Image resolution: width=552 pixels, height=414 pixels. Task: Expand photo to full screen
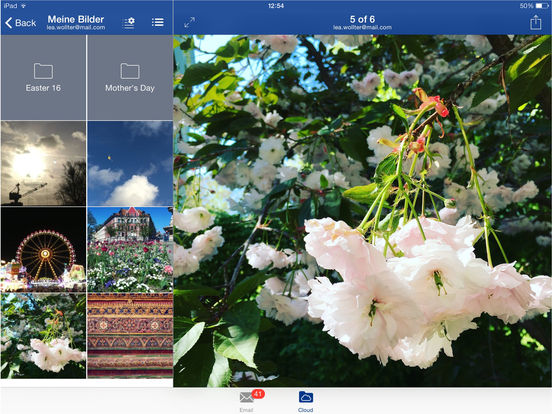(x=189, y=23)
